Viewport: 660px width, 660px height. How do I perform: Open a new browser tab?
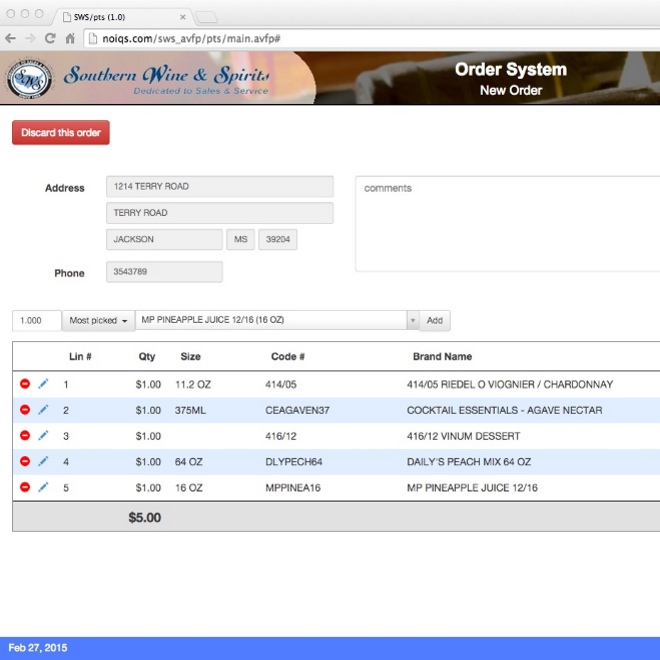207,16
